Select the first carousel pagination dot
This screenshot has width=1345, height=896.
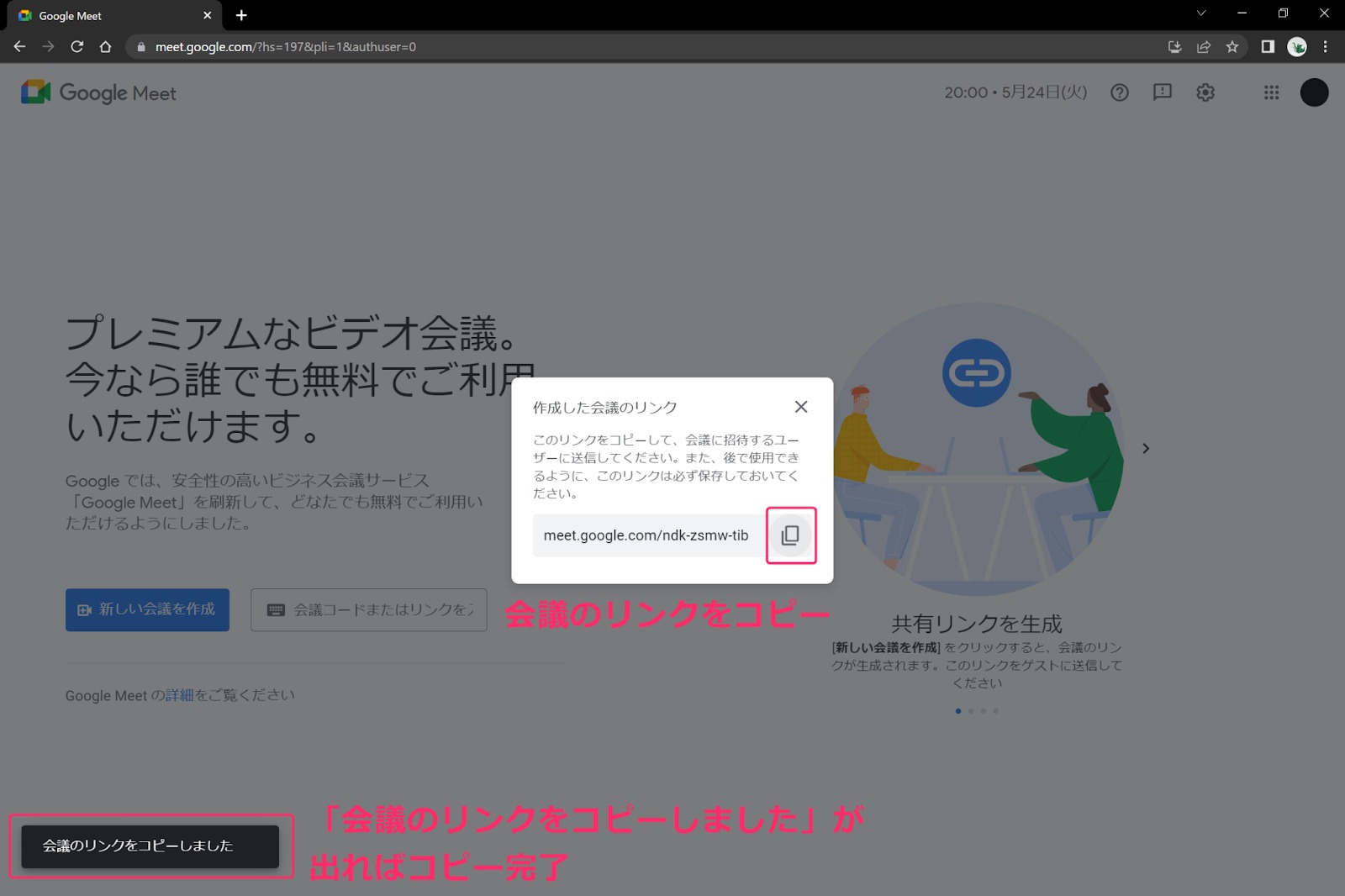tap(958, 711)
